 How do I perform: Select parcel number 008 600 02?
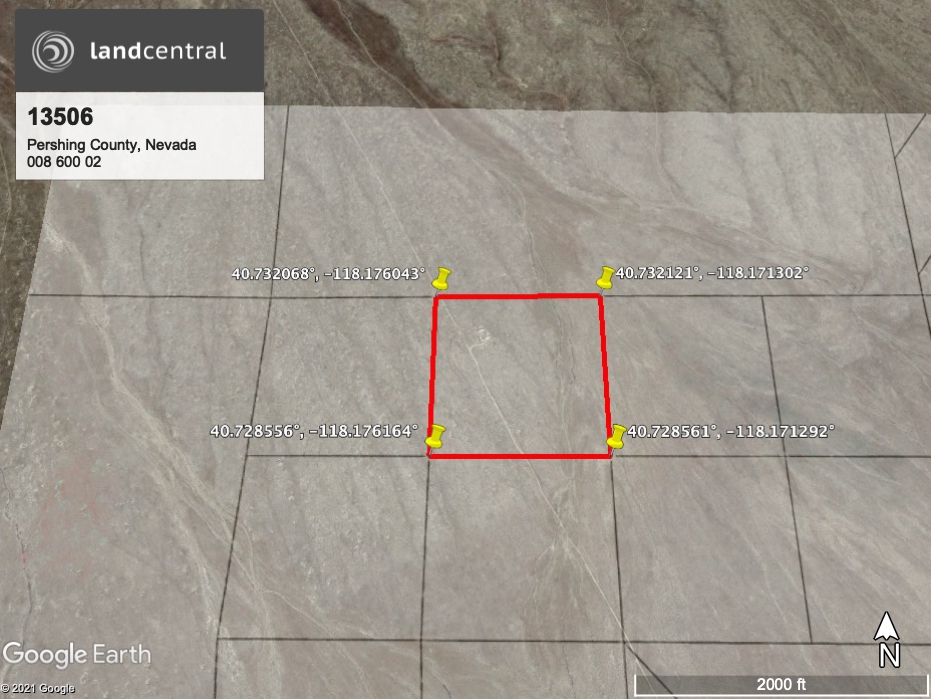[x=64, y=161]
